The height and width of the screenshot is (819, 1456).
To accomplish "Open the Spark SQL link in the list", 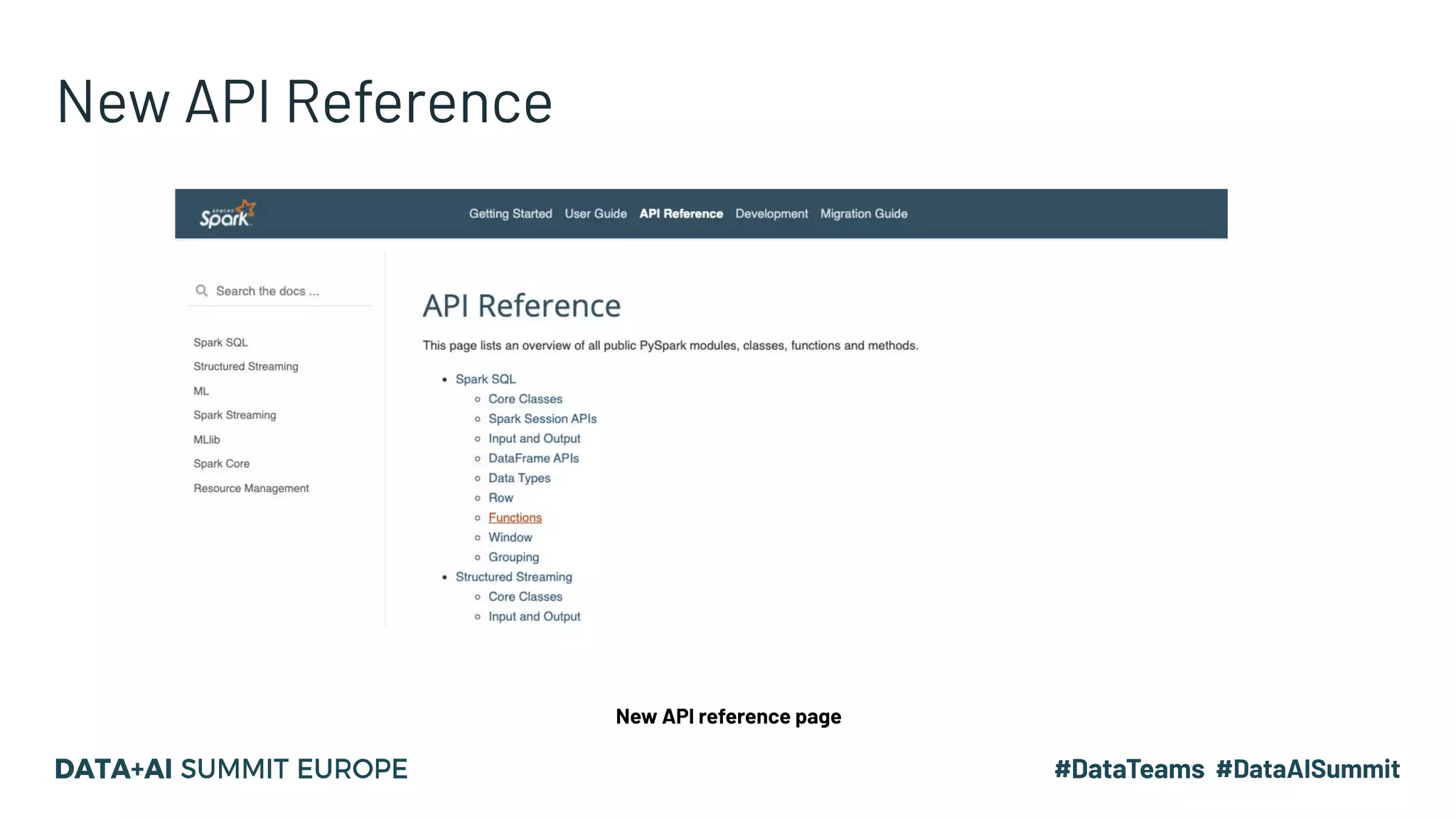I will [x=486, y=379].
